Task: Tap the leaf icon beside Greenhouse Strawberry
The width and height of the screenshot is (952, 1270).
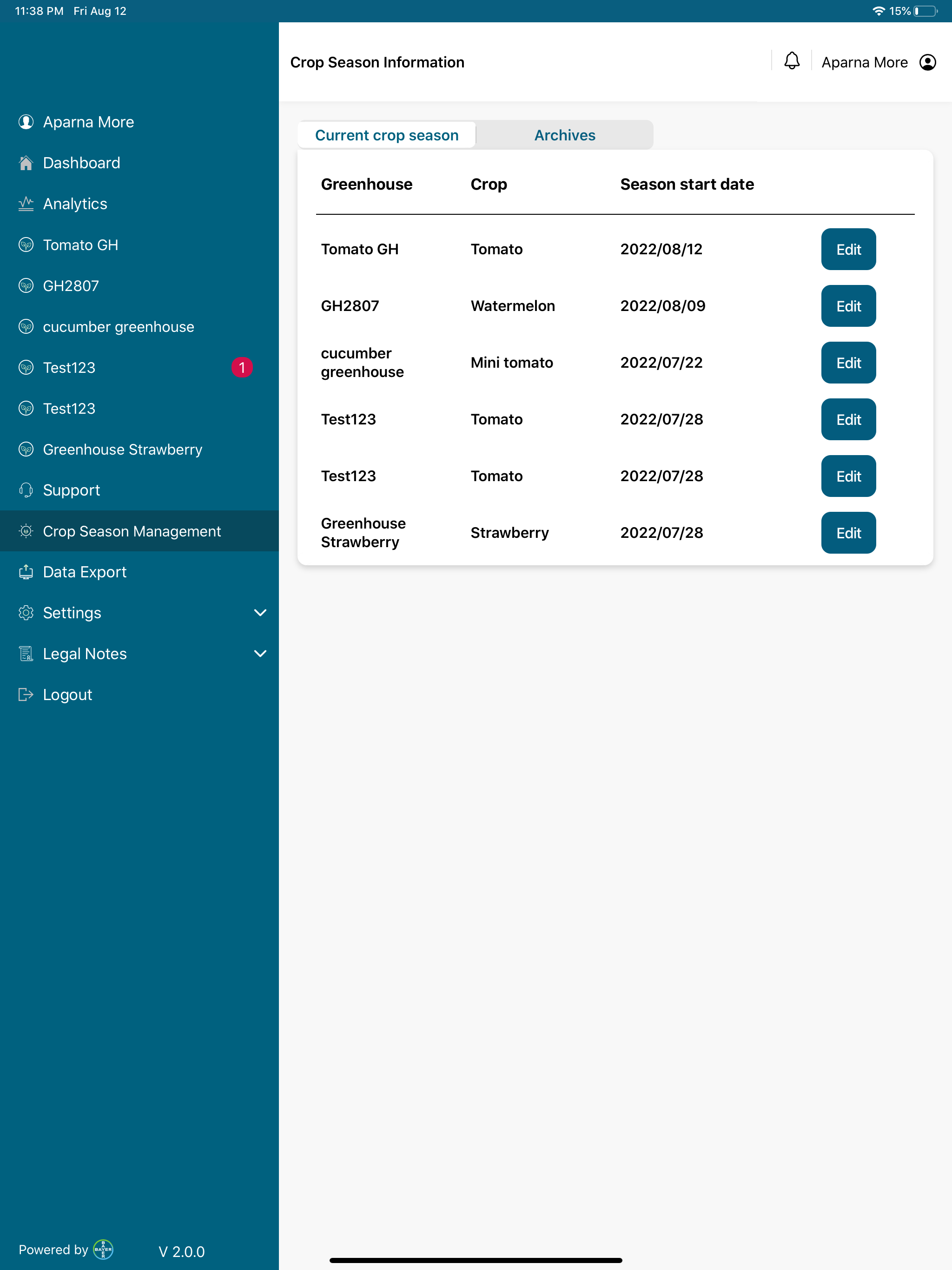Action: point(26,449)
